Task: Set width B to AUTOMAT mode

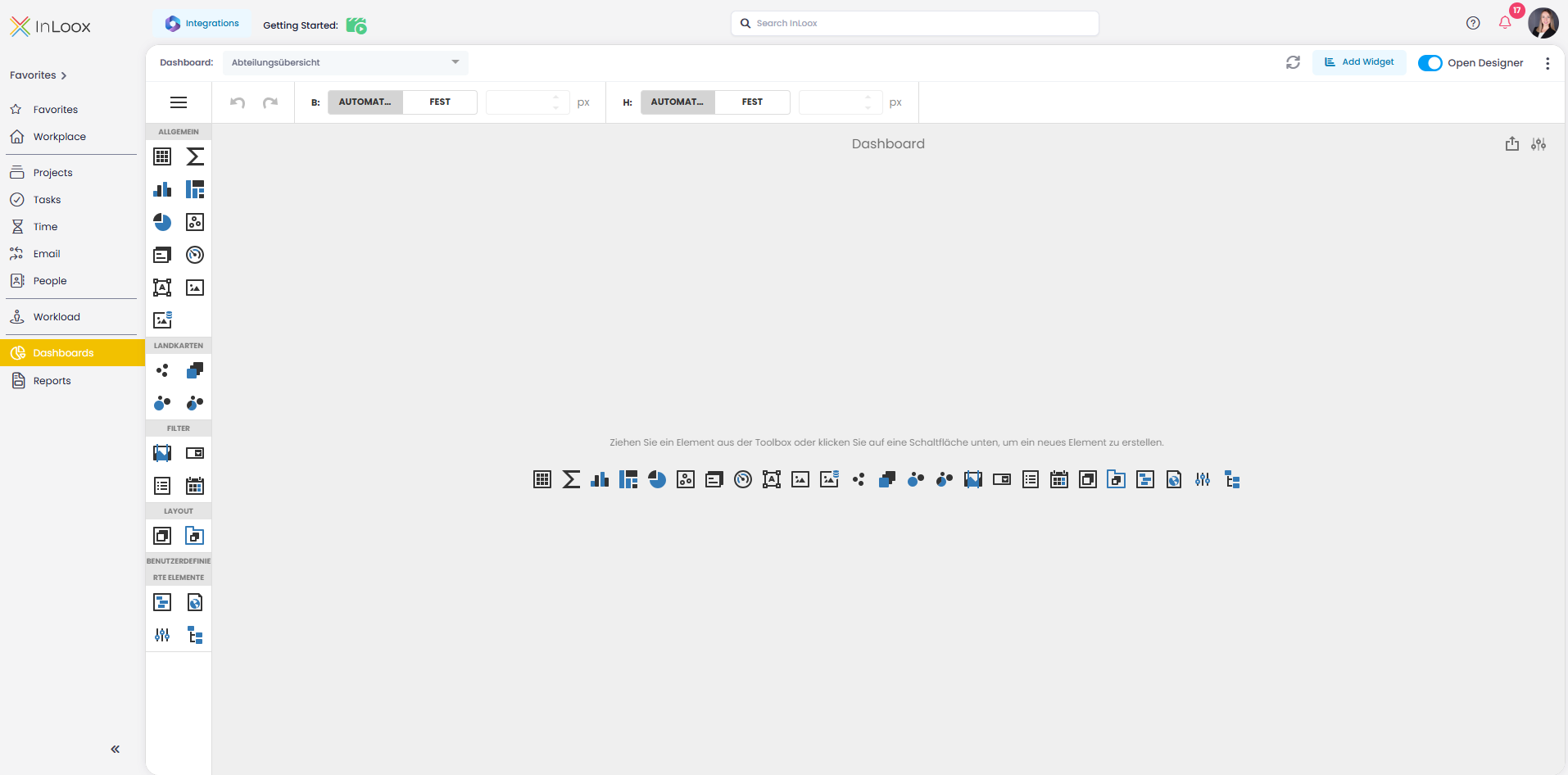Action: tap(365, 102)
